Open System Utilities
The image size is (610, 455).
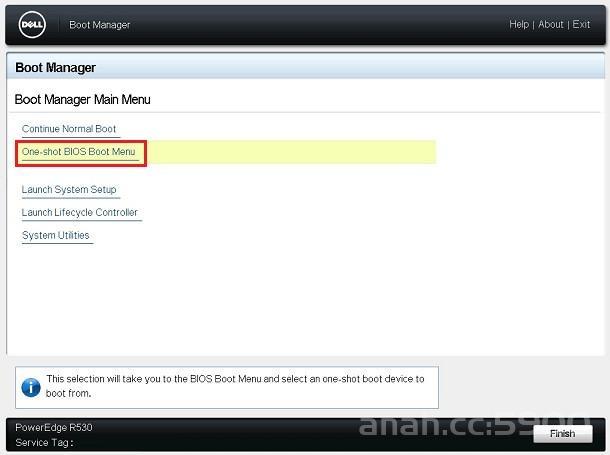coord(56,235)
